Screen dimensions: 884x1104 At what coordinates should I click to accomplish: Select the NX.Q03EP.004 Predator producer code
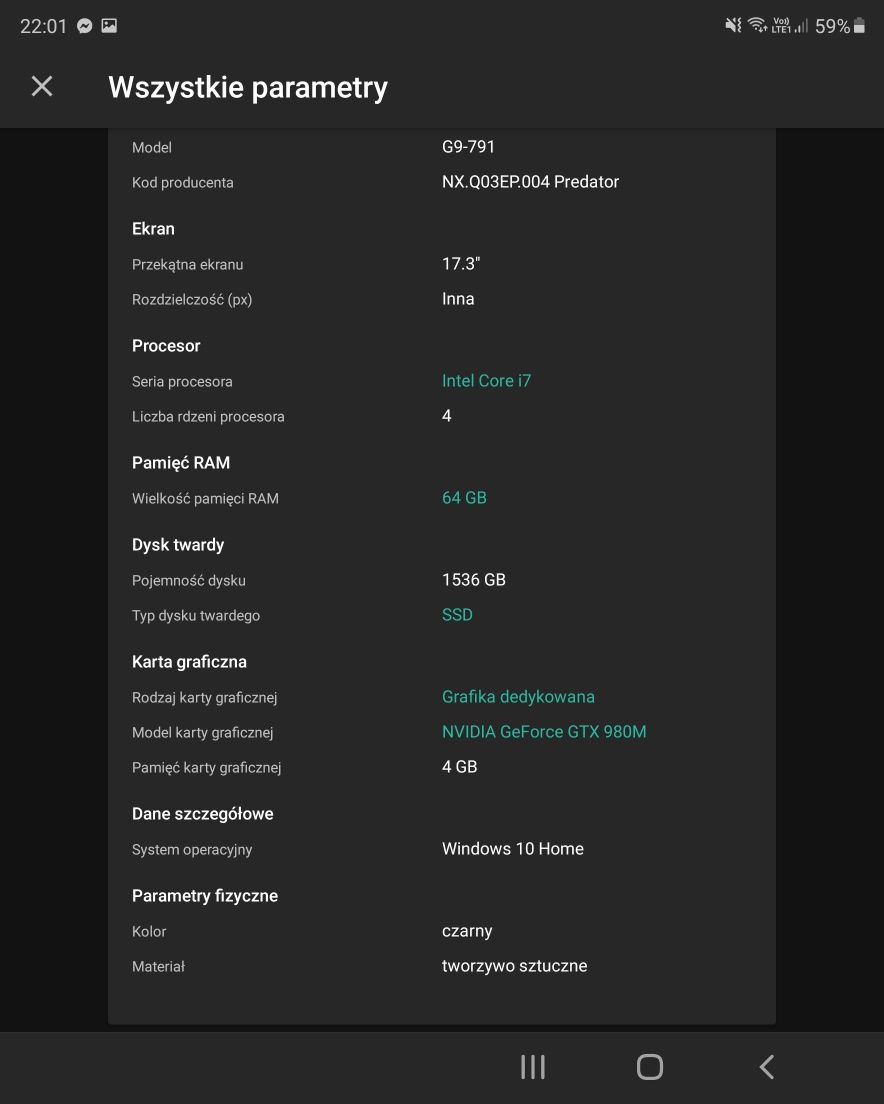coord(531,182)
